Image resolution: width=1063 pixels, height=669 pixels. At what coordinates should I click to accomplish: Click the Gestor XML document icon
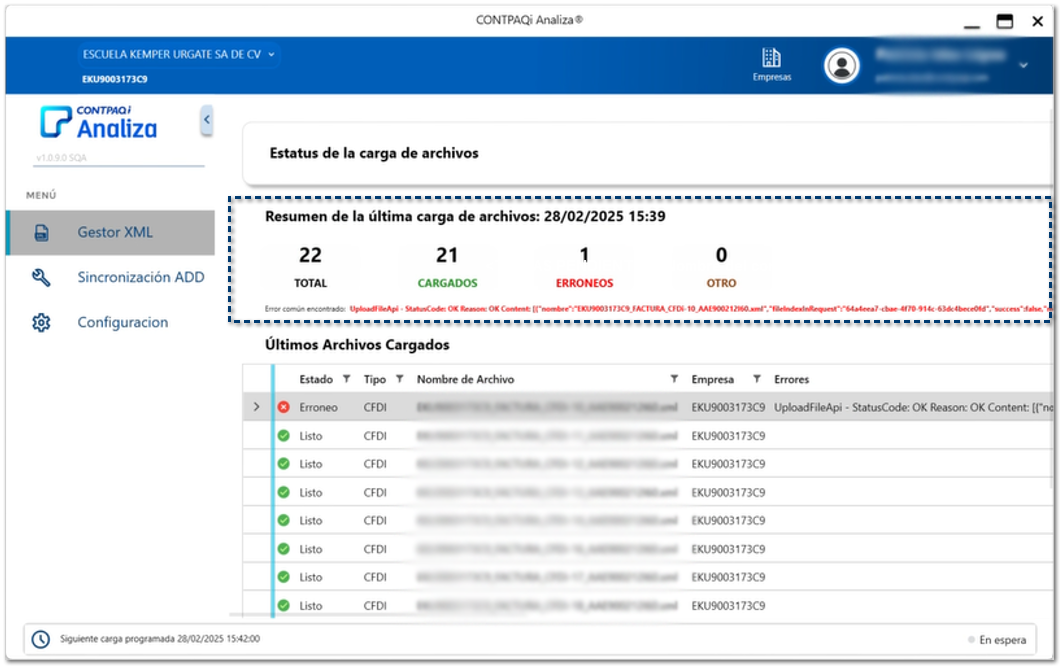pyautogui.click(x=42, y=233)
